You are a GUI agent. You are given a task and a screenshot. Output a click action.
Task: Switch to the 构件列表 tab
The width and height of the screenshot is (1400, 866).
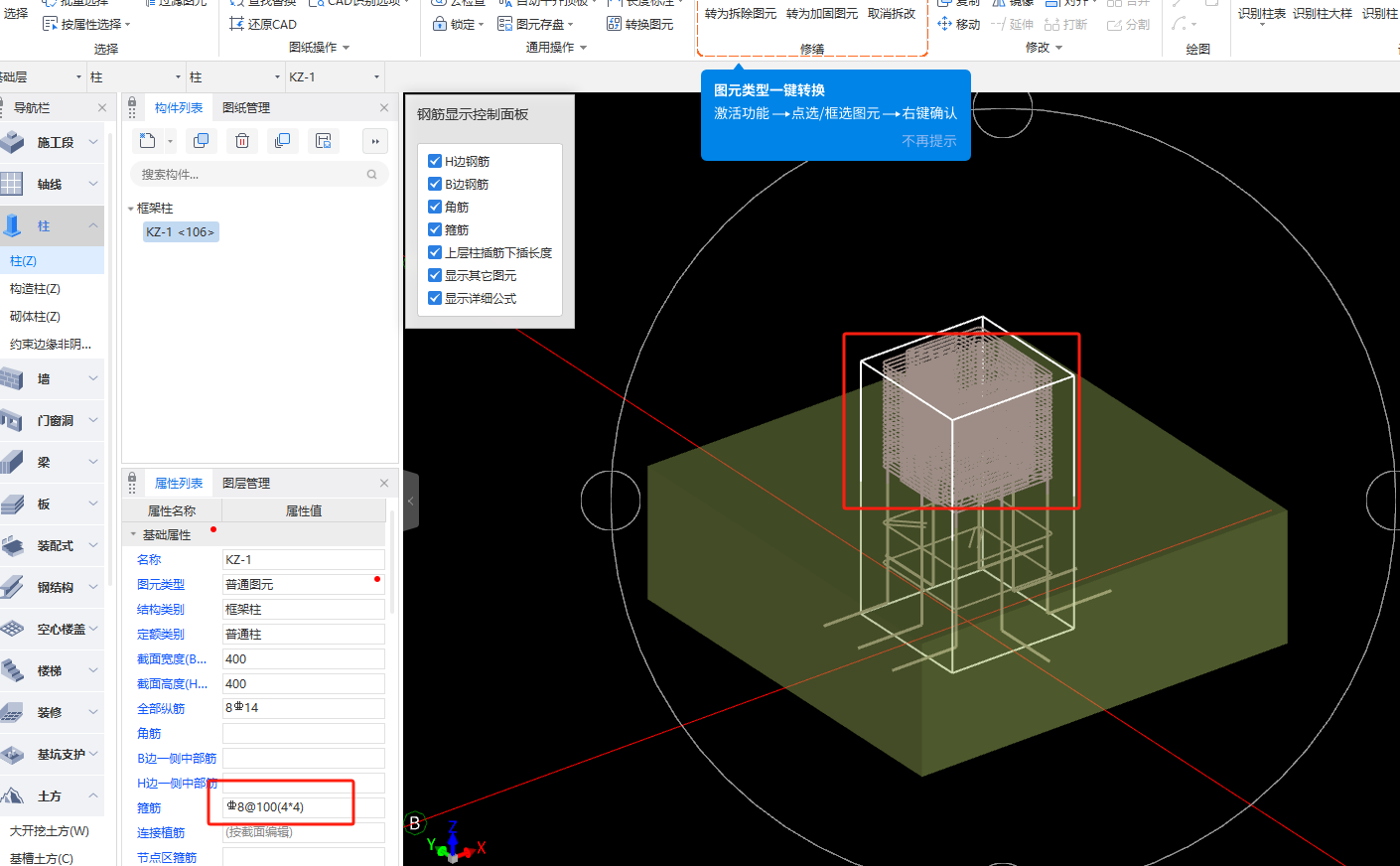[179, 107]
